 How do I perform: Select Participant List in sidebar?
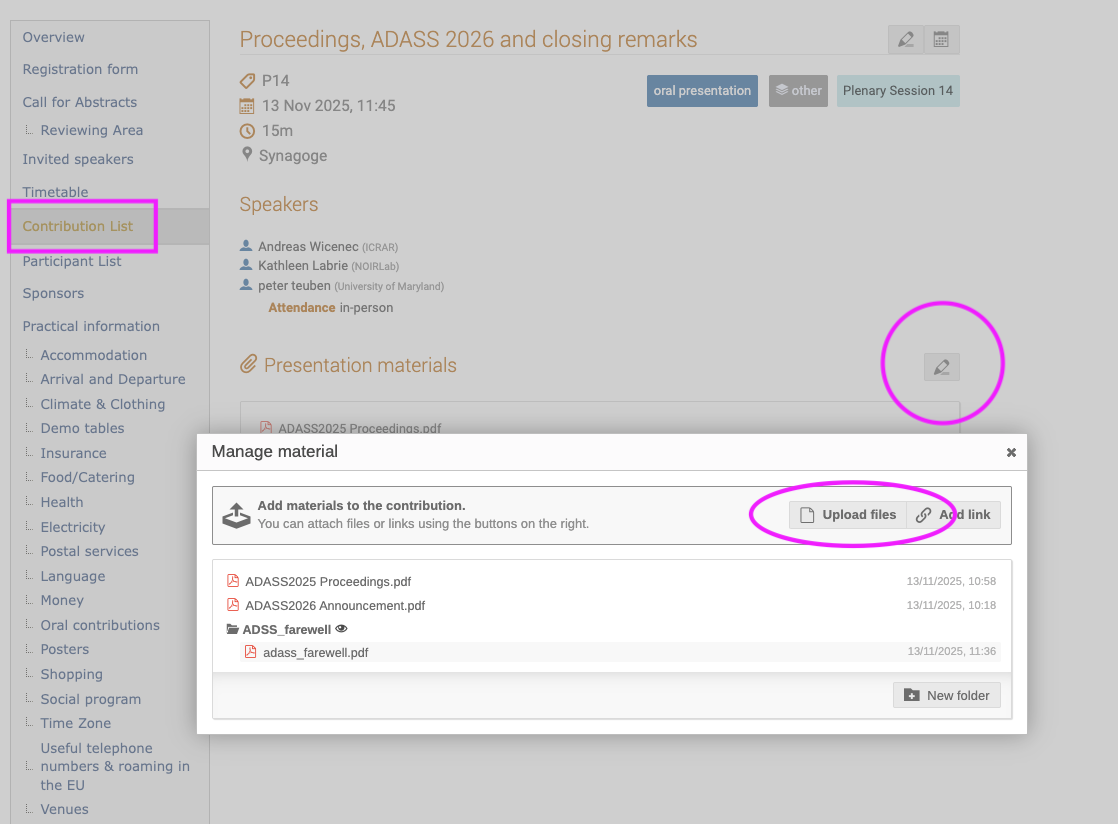(72, 261)
